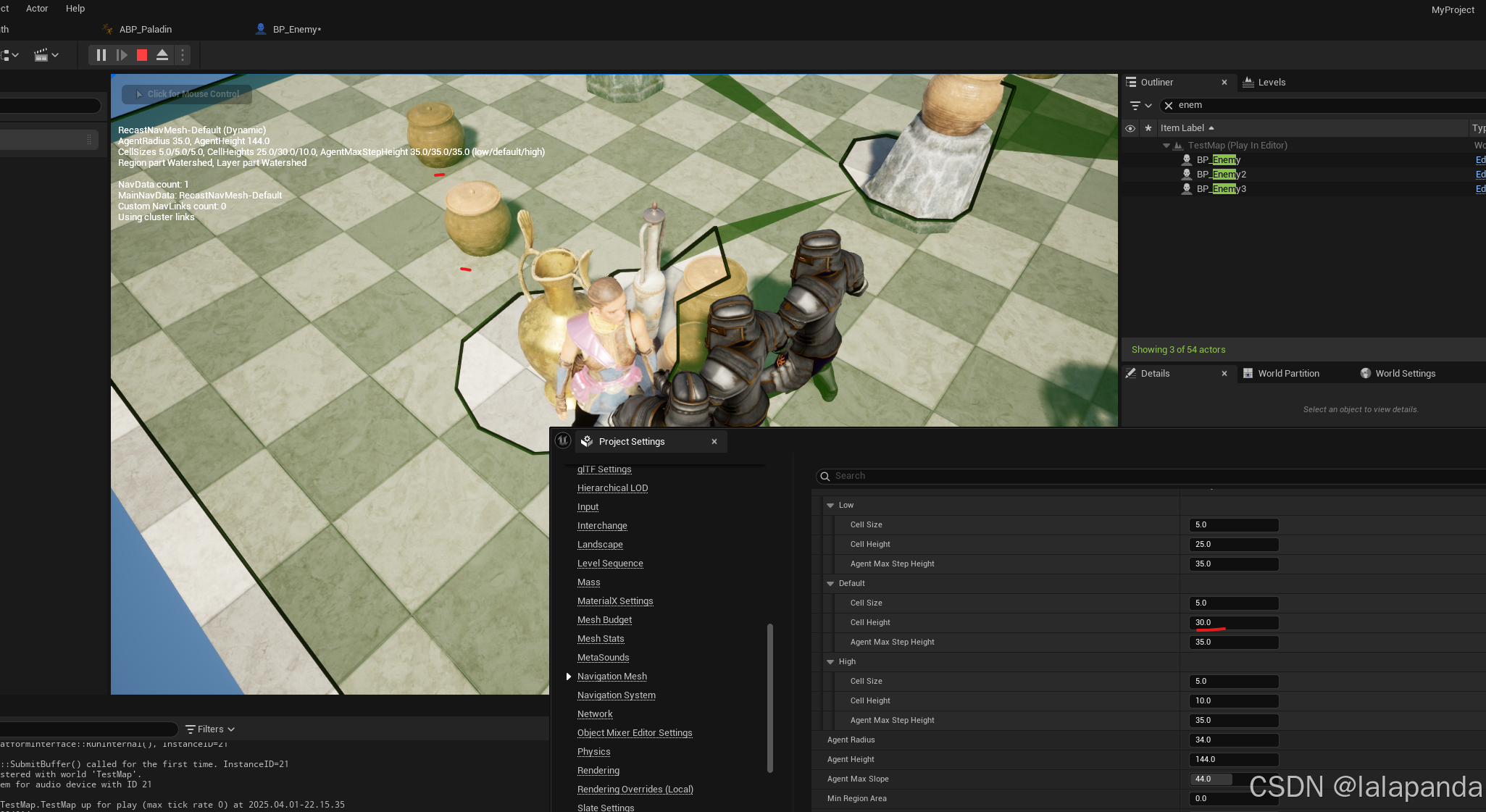Open the Physics settings section
Viewport: 1486px width, 812px height.
coord(593,752)
